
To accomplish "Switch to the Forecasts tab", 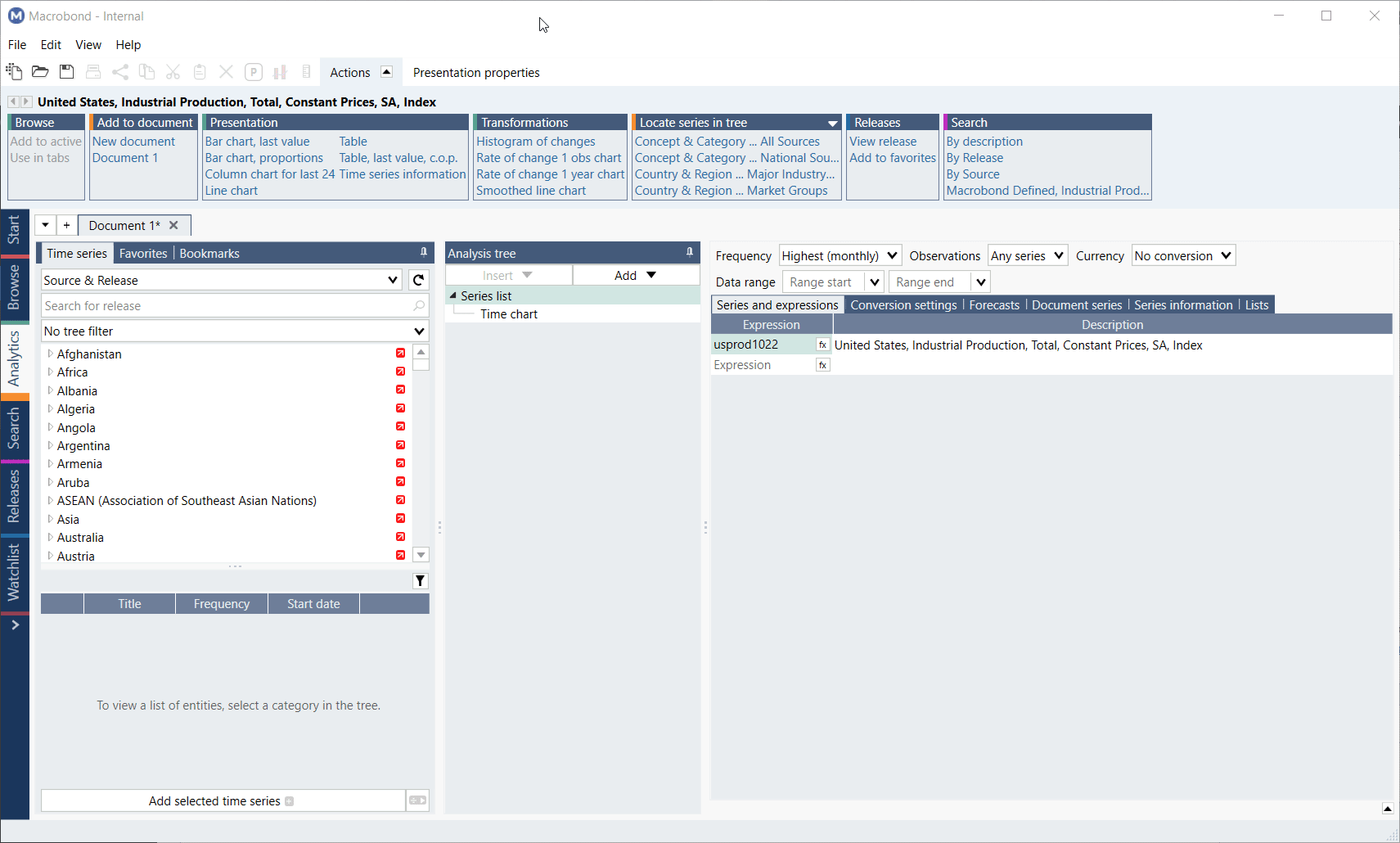I will click(x=994, y=304).
